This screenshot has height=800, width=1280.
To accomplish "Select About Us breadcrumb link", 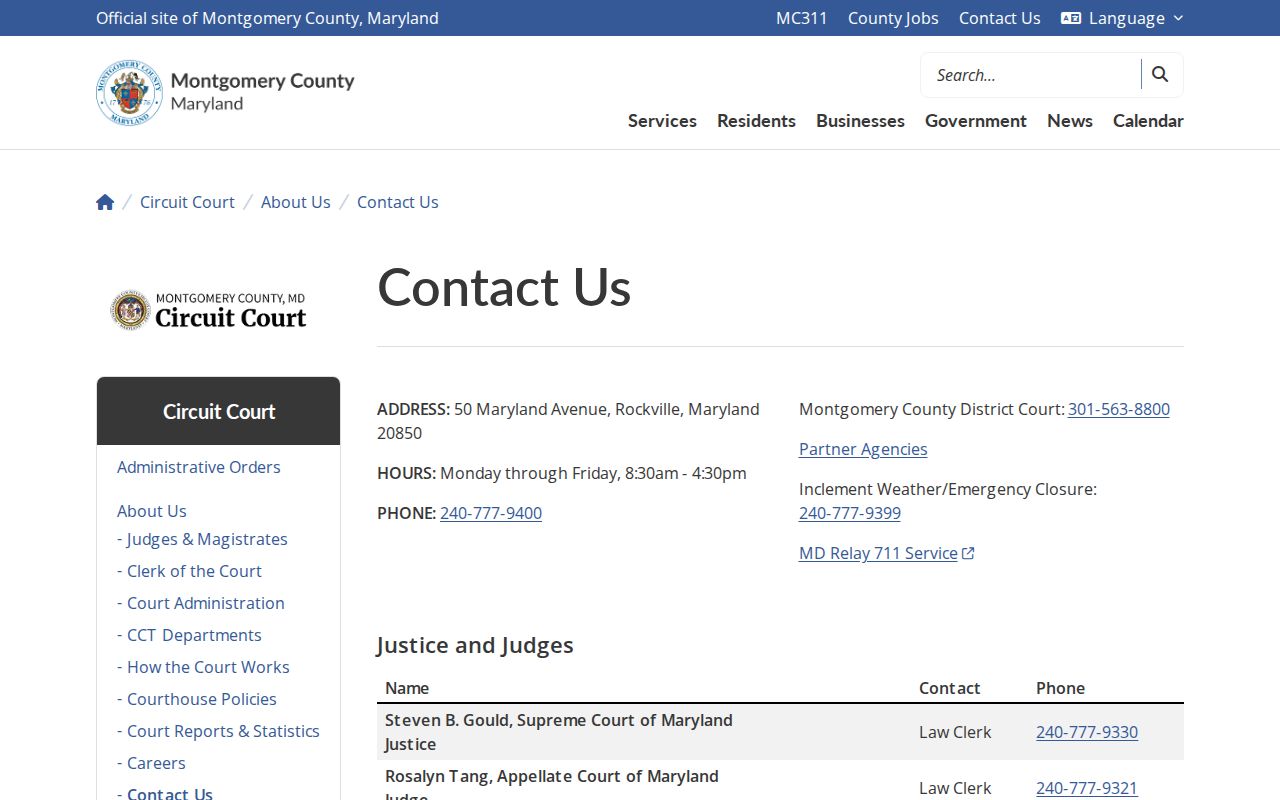I will (x=296, y=202).
